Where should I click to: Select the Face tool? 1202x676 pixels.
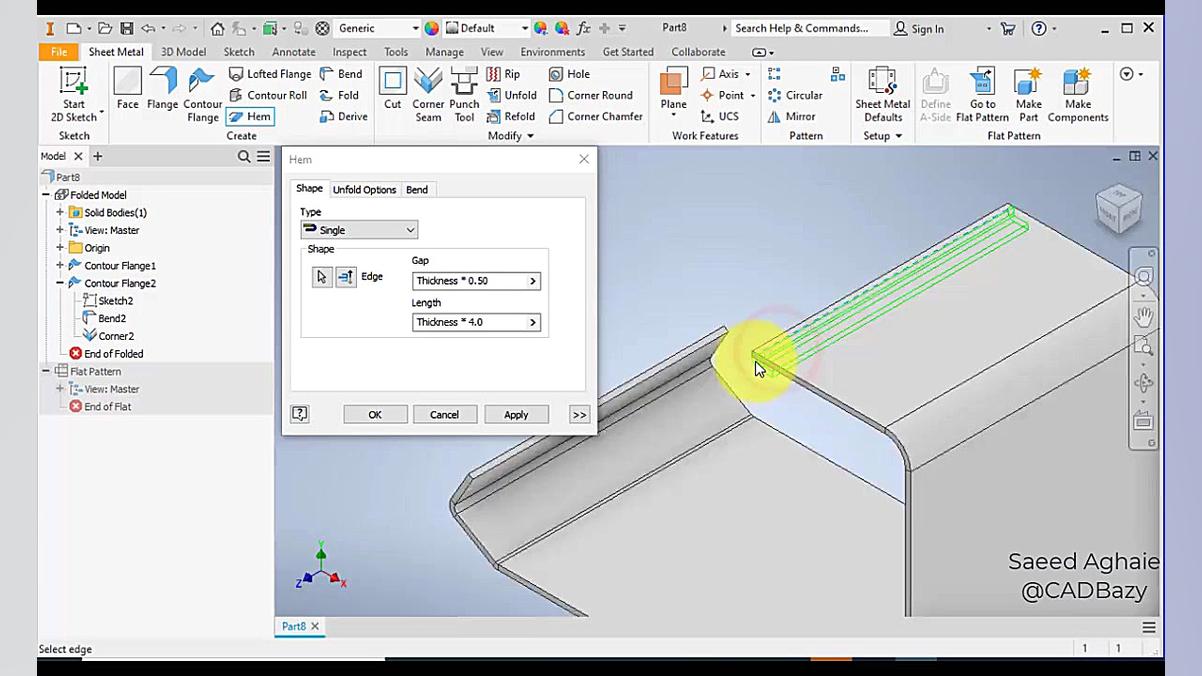[127, 89]
